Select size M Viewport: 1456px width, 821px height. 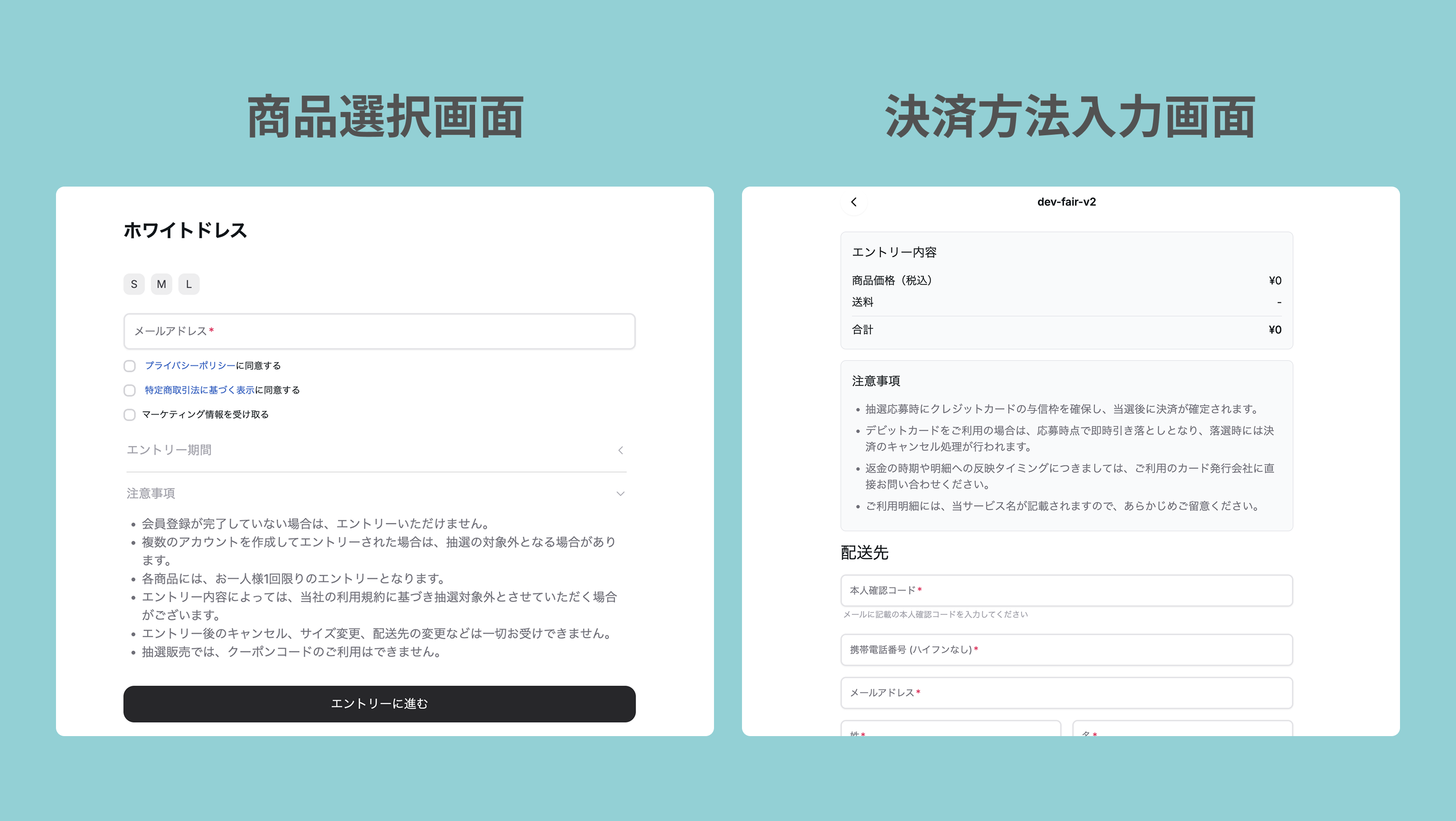161,284
